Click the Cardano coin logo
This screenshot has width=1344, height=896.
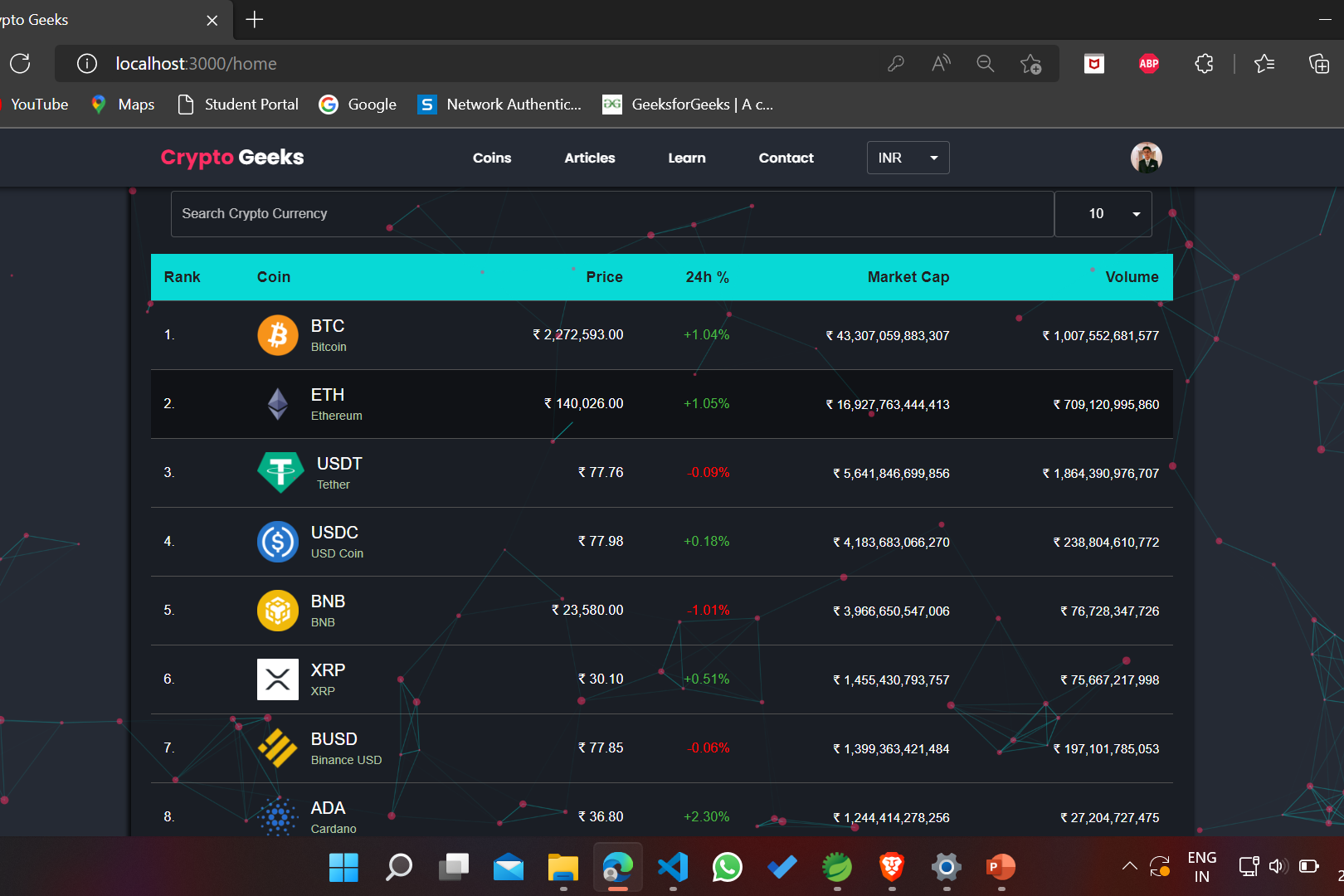[278, 817]
